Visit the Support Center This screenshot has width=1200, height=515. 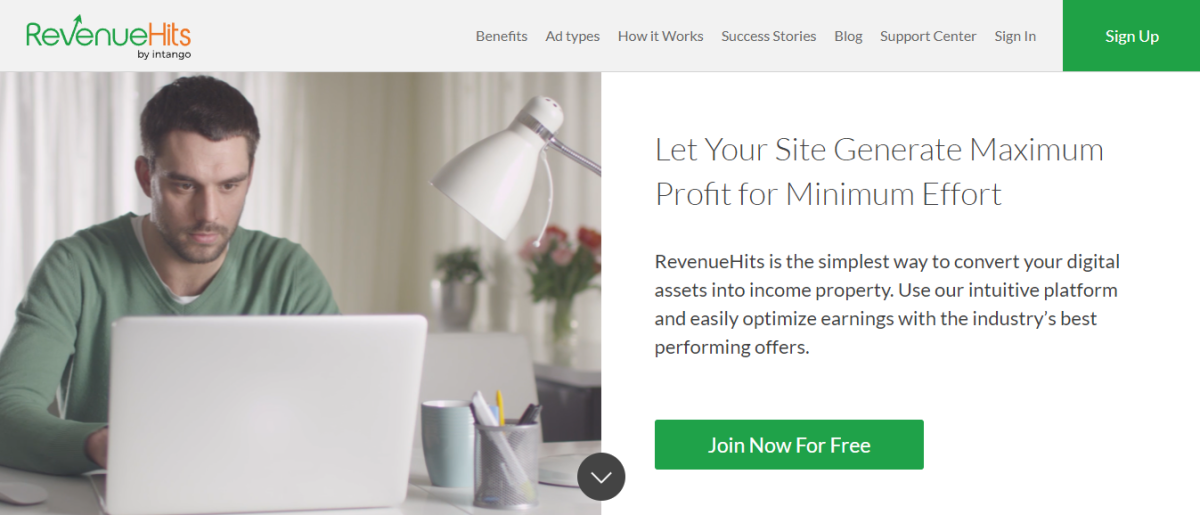928,36
